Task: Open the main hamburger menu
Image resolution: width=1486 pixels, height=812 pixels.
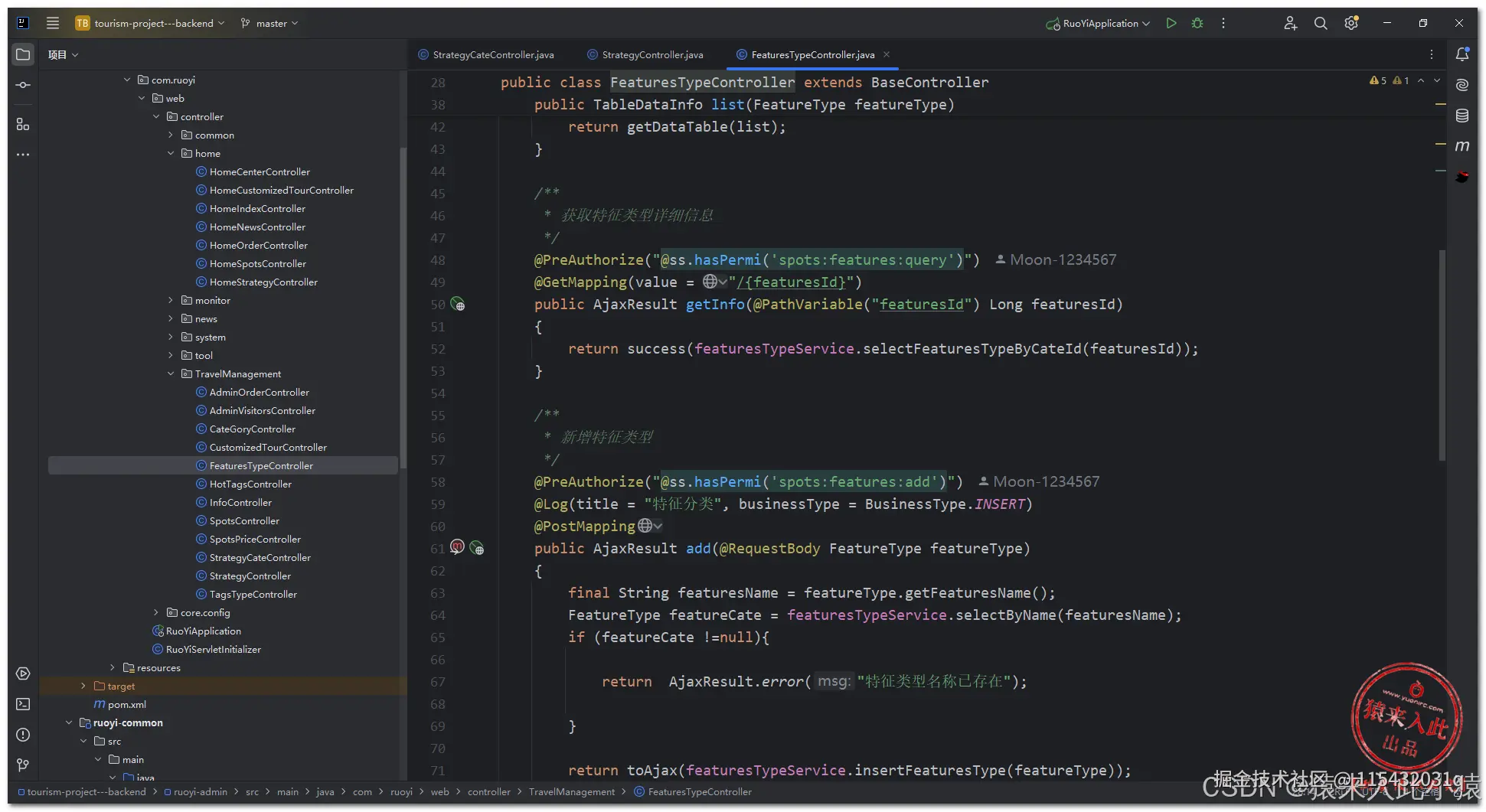Action: 53,23
